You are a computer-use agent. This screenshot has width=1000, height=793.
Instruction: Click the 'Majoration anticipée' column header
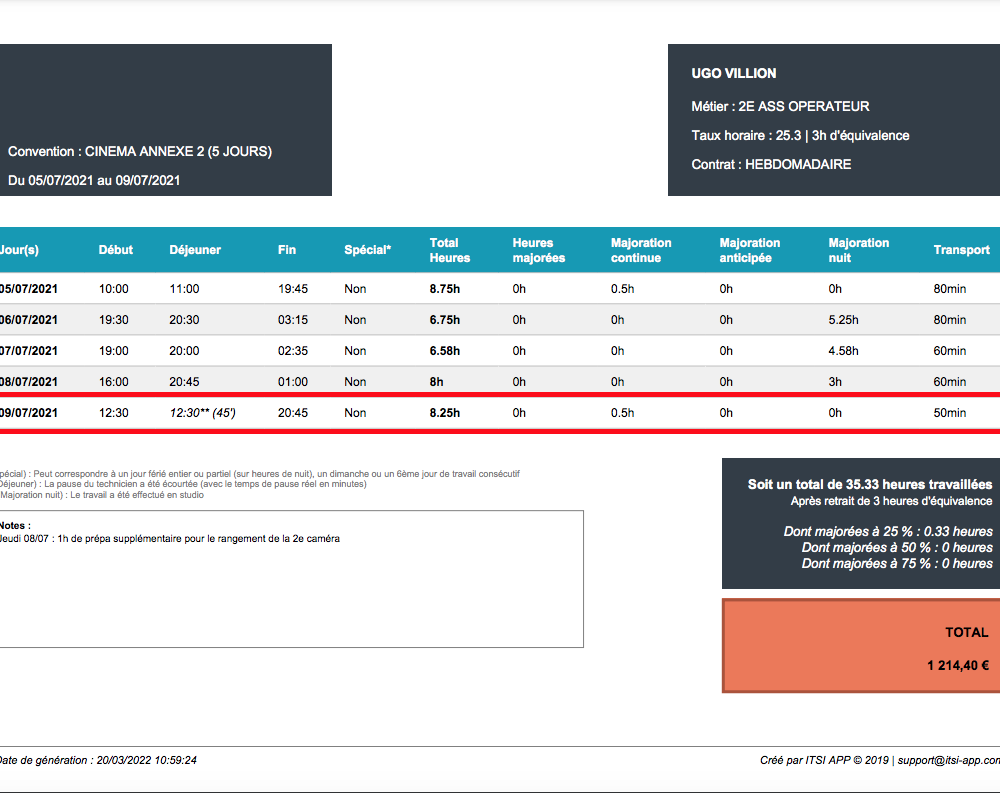749,250
